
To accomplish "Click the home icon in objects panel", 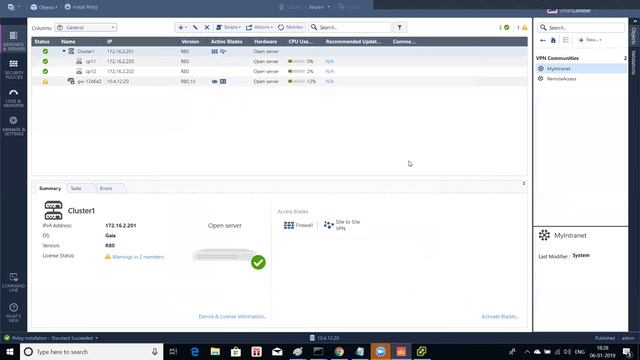I will [x=553, y=40].
